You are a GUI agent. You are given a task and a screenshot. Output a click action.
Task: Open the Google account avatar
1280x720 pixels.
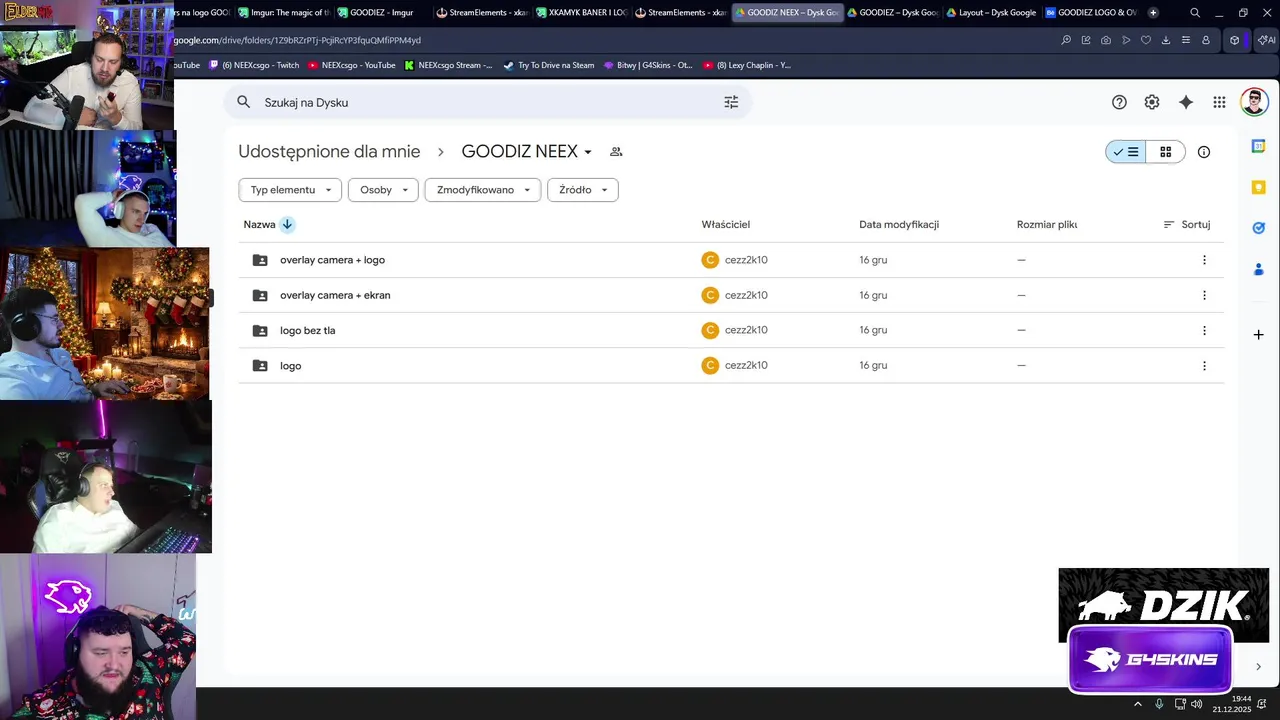pyautogui.click(x=1254, y=102)
